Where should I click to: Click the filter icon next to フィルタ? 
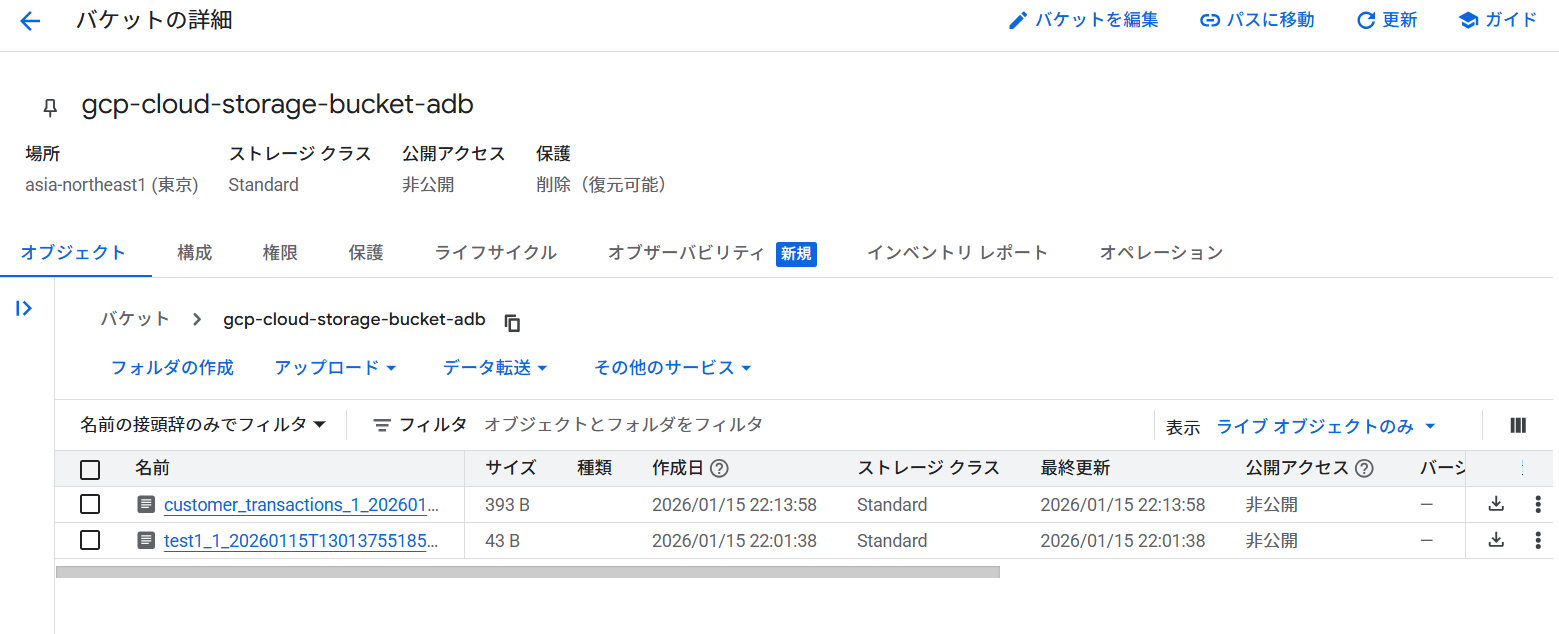pos(382,425)
